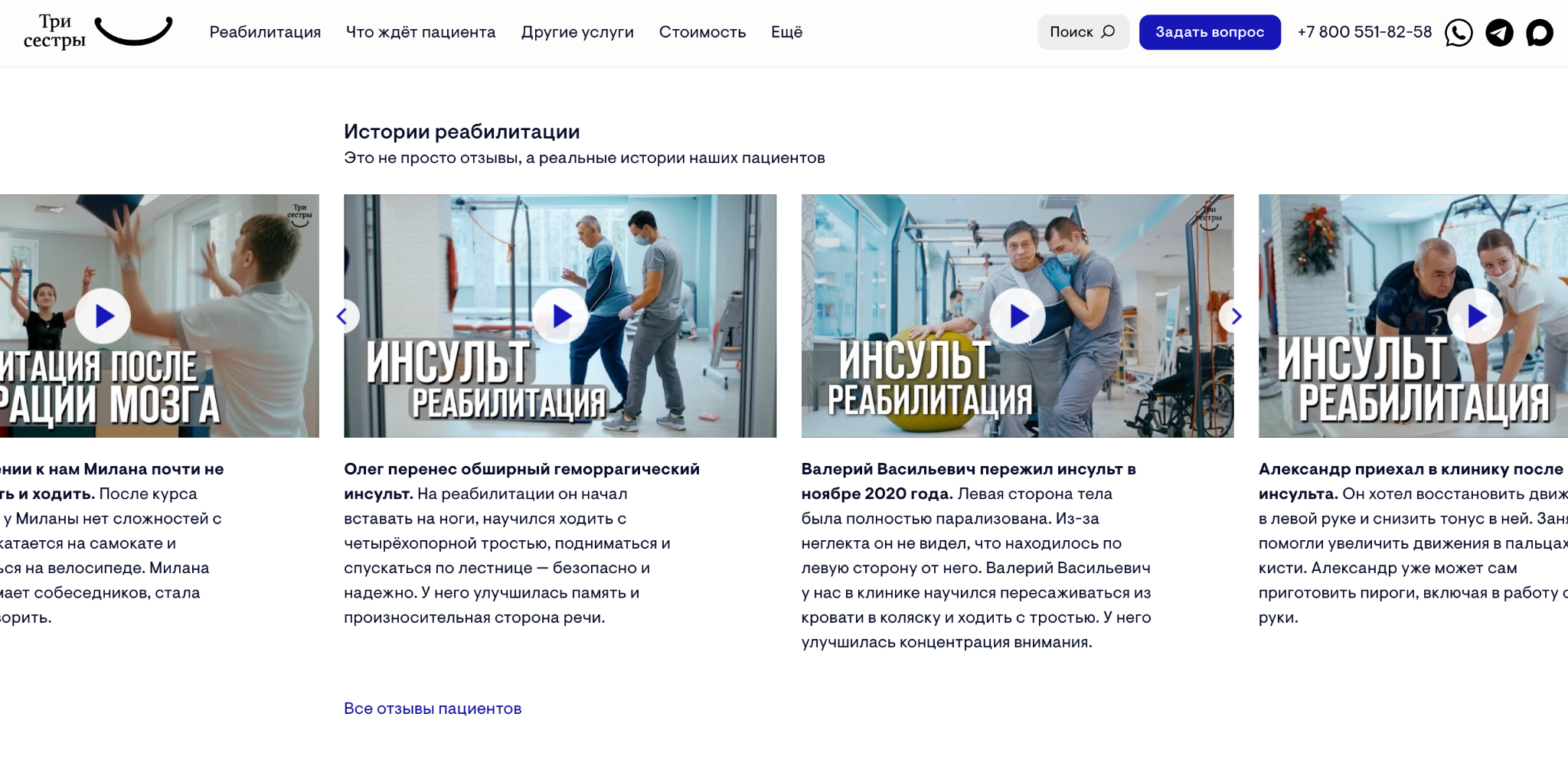Expand the Ещё menu

click(x=786, y=32)
